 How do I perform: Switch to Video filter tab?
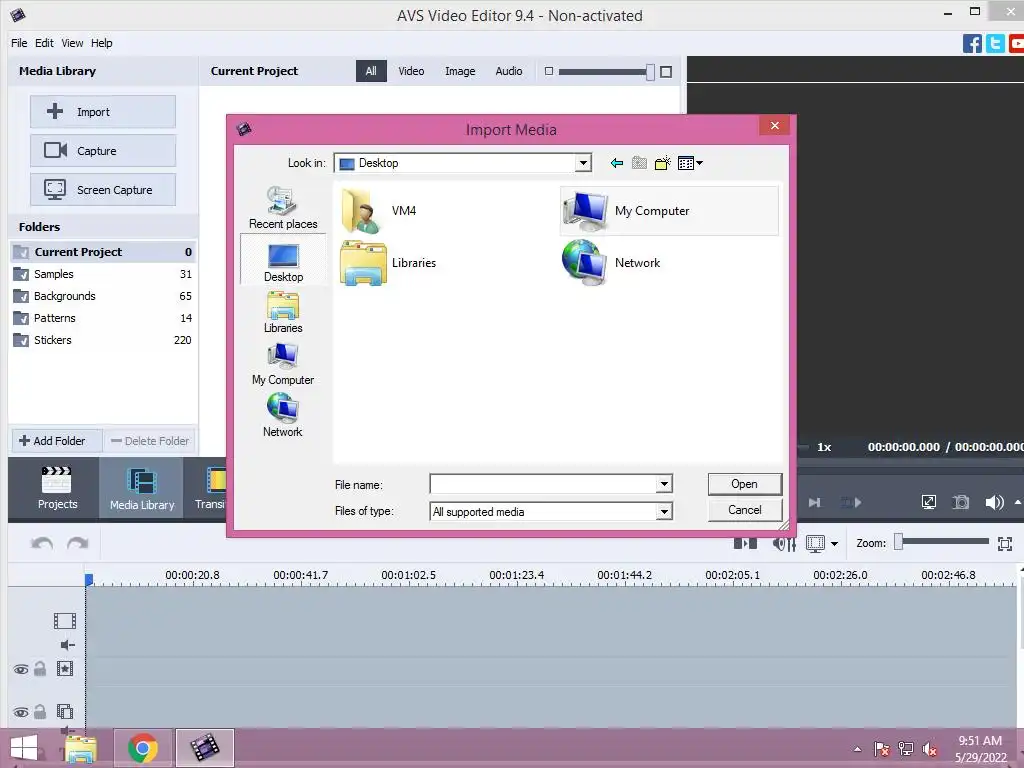411,71
